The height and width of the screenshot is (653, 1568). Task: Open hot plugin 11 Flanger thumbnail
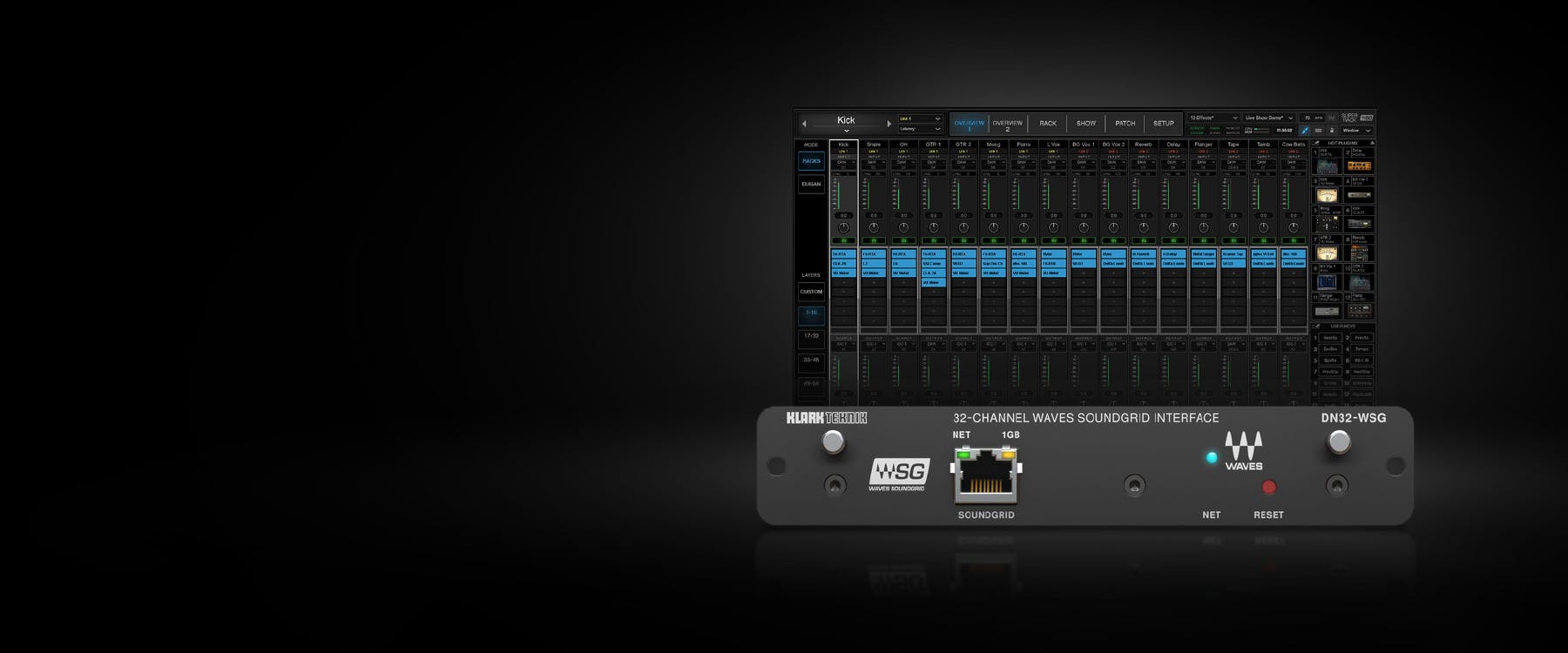coord(1327,311)
